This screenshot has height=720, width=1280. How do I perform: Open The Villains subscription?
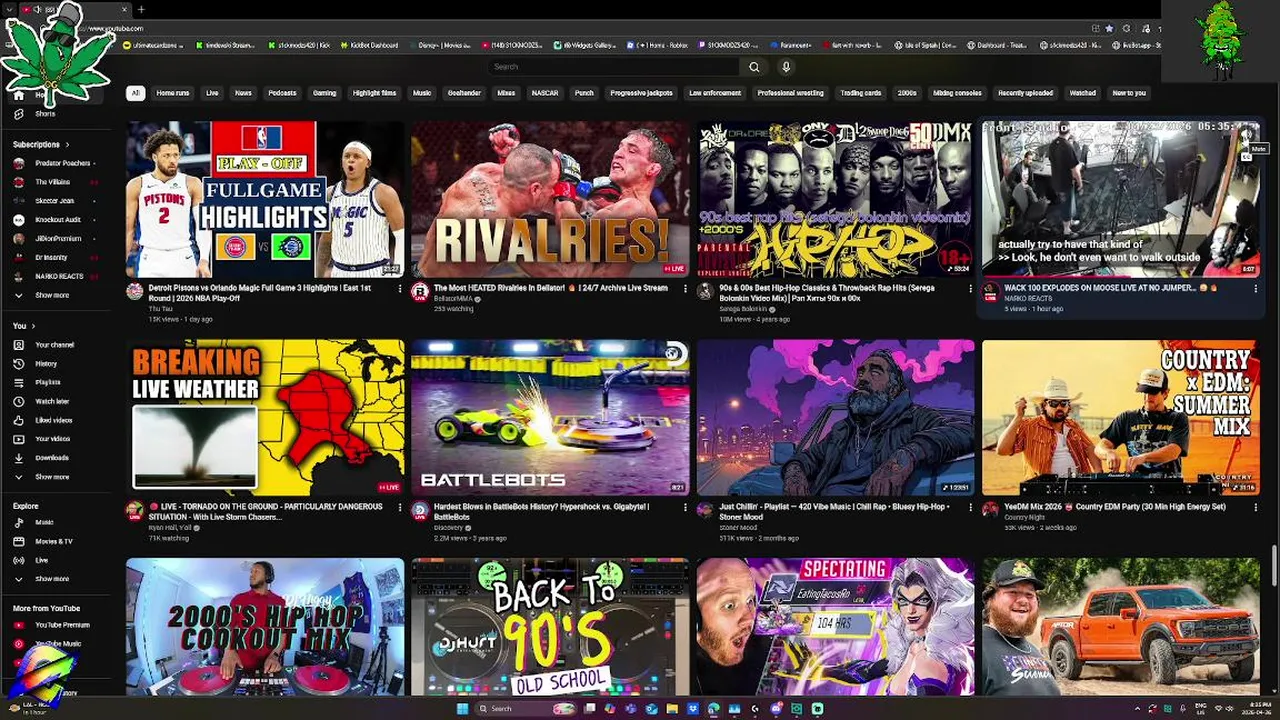click(52, 182)
